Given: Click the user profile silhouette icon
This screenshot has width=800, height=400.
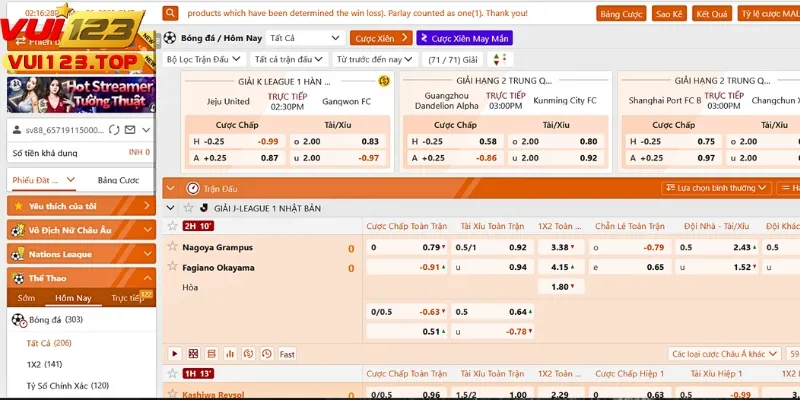Looking at the screenshot, I should (x=17, y=130).
